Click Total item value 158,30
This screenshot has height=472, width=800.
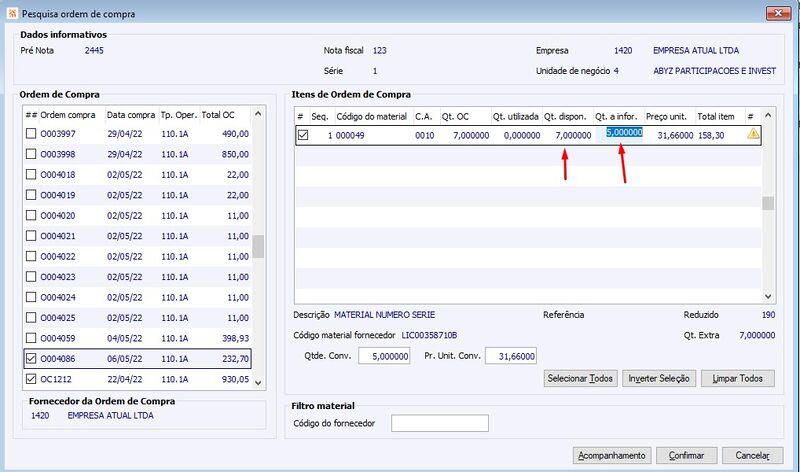tap(711, 135)
